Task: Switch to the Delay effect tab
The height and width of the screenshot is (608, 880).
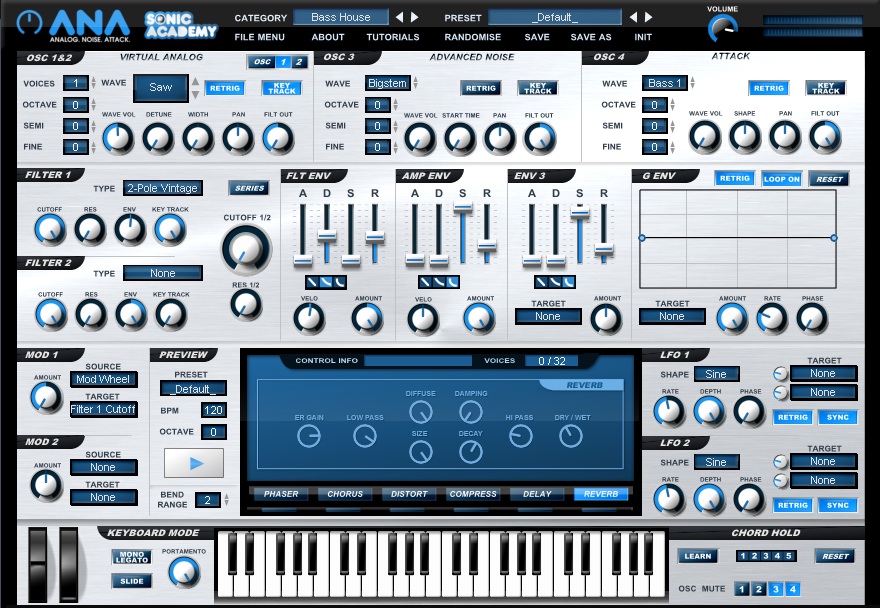Action: coord(537,494)
